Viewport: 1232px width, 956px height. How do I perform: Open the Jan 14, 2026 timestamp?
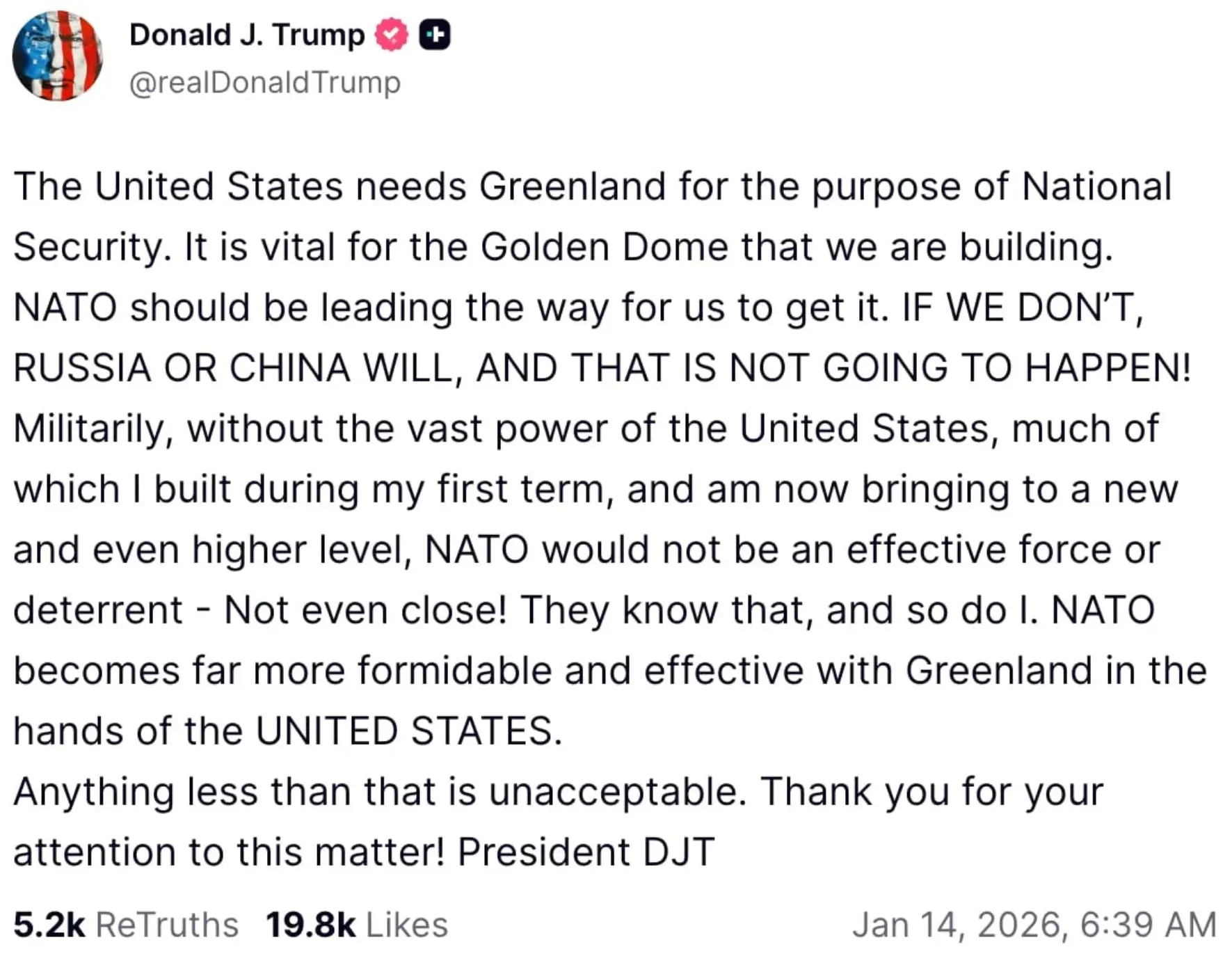(x=1034, y=925)
